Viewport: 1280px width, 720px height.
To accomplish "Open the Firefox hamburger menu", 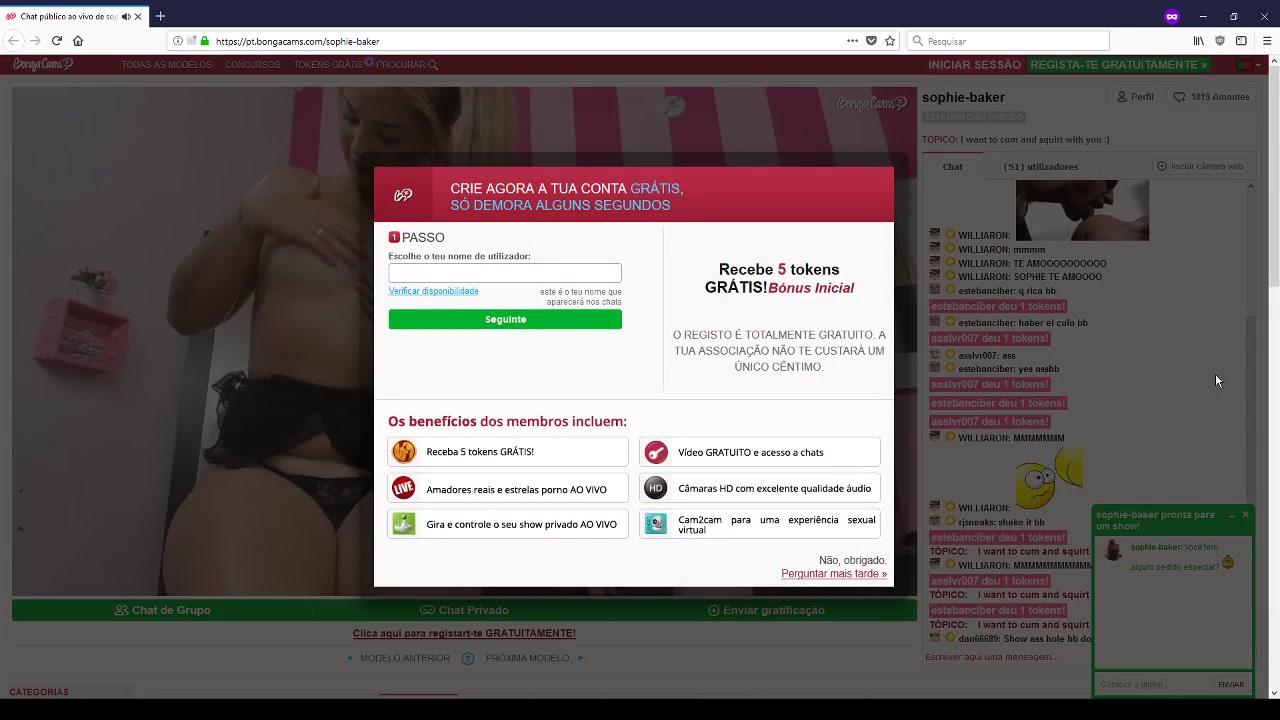I will click(x=1266, y=41).
